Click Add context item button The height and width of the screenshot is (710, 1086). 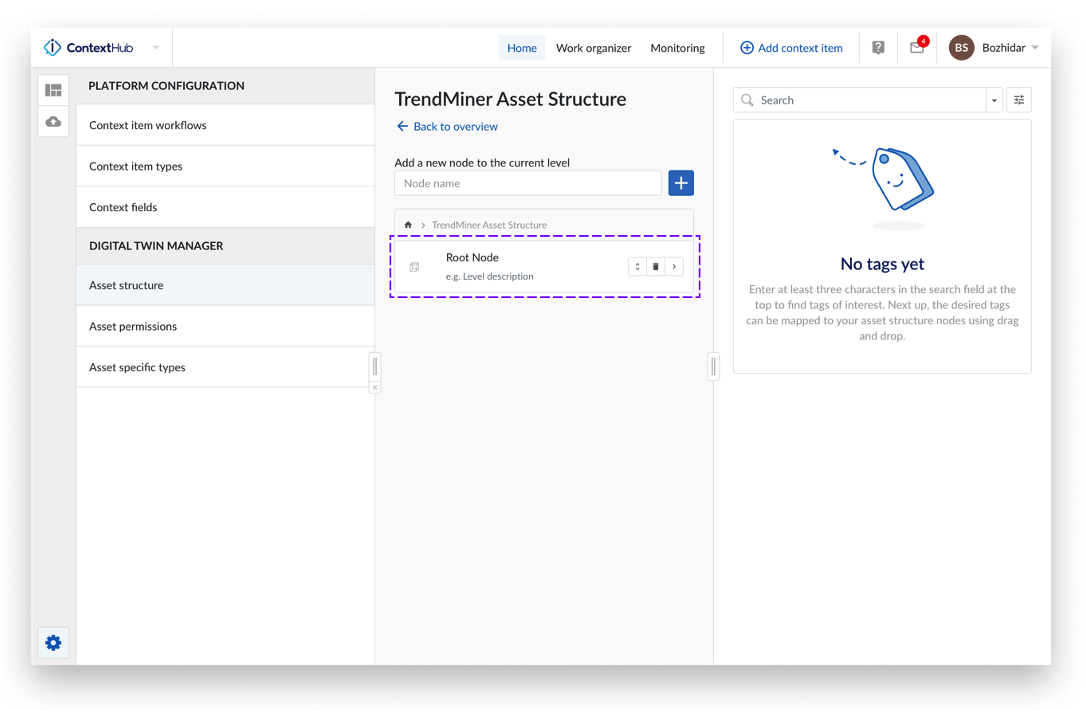pos(791,48)
